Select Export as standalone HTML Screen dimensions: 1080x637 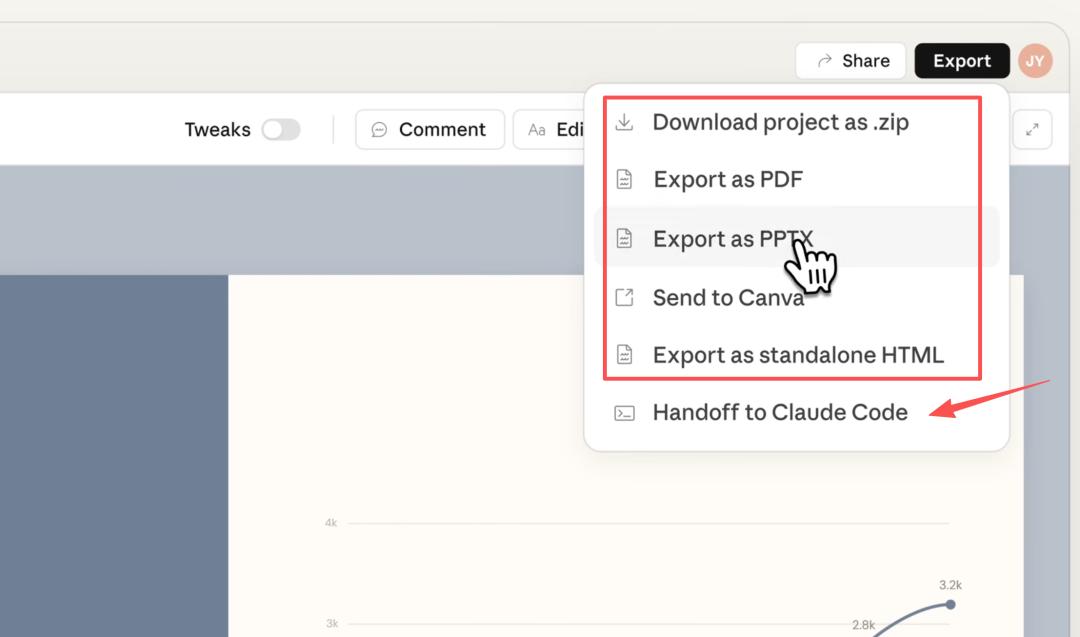click(797, 355)
